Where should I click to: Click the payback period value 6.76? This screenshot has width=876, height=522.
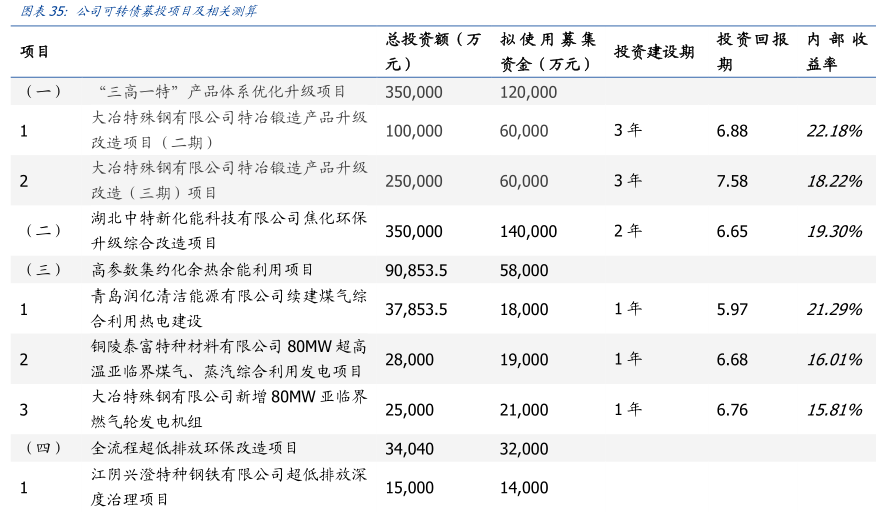click(x=732, y=410)
